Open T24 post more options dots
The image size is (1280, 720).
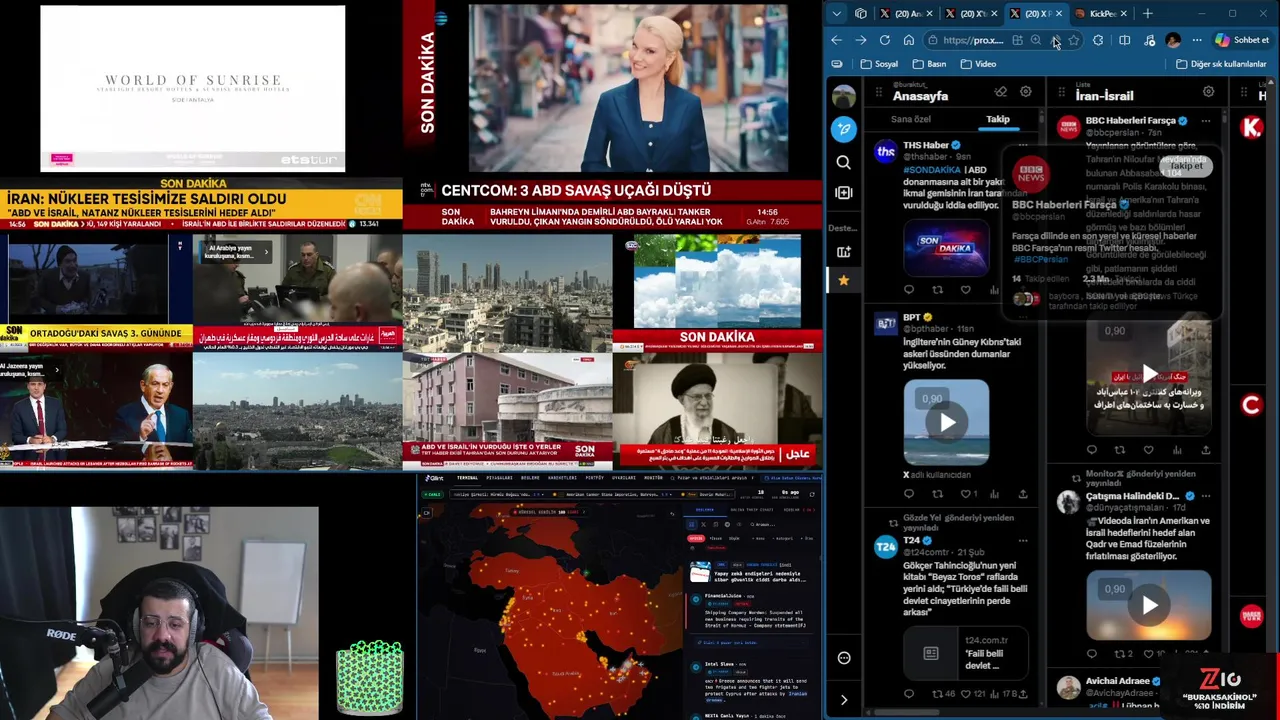(1022, 540)
